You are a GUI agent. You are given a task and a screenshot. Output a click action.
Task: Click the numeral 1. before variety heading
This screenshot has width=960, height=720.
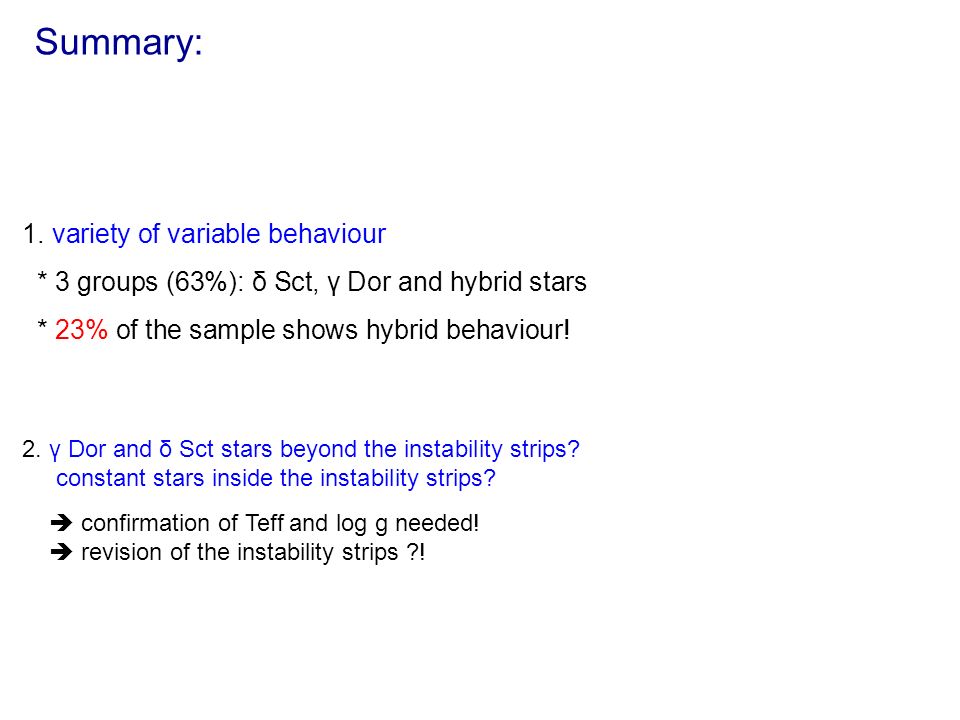[32, 234]
